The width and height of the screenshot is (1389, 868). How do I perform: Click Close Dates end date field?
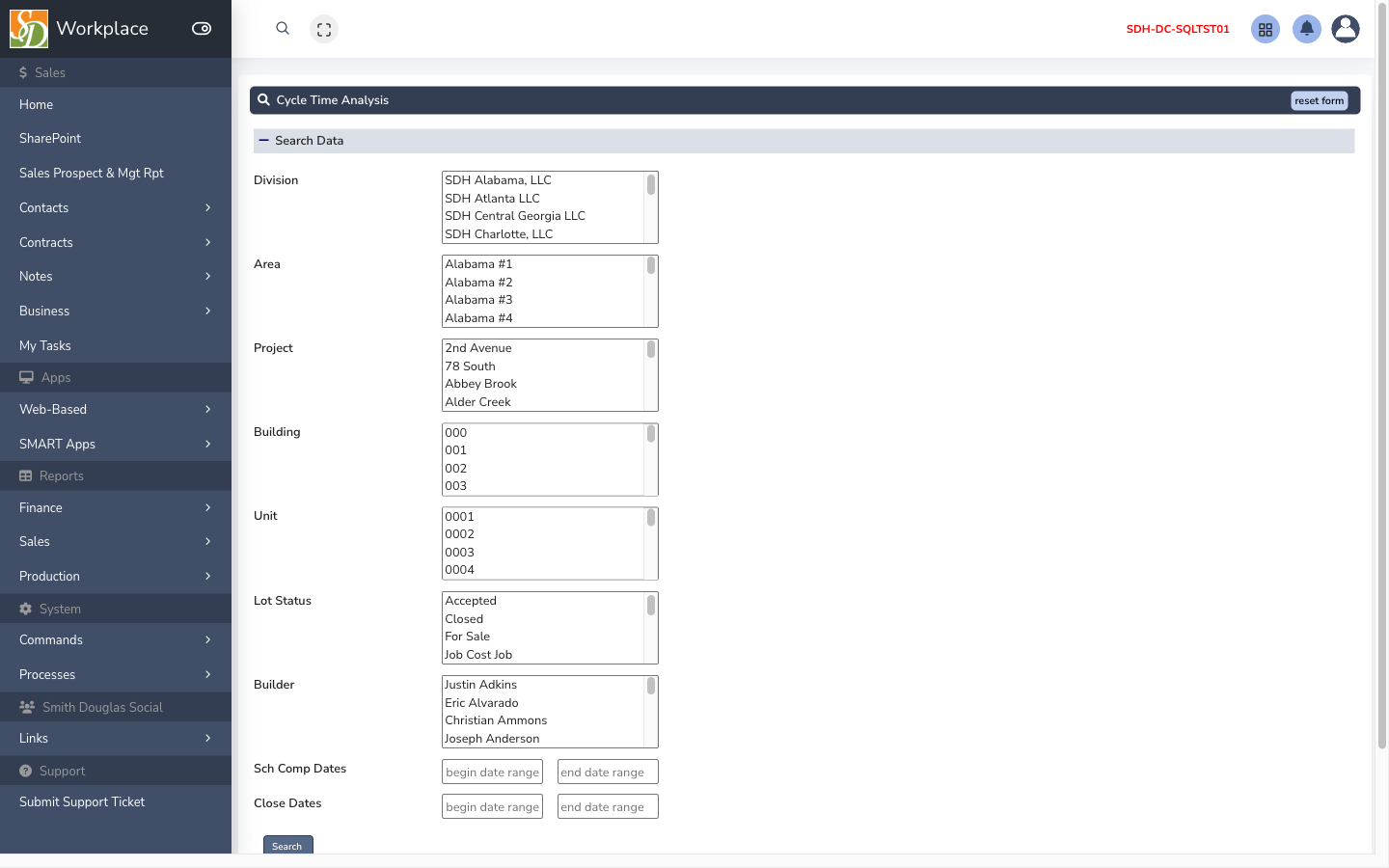[608, 806]
